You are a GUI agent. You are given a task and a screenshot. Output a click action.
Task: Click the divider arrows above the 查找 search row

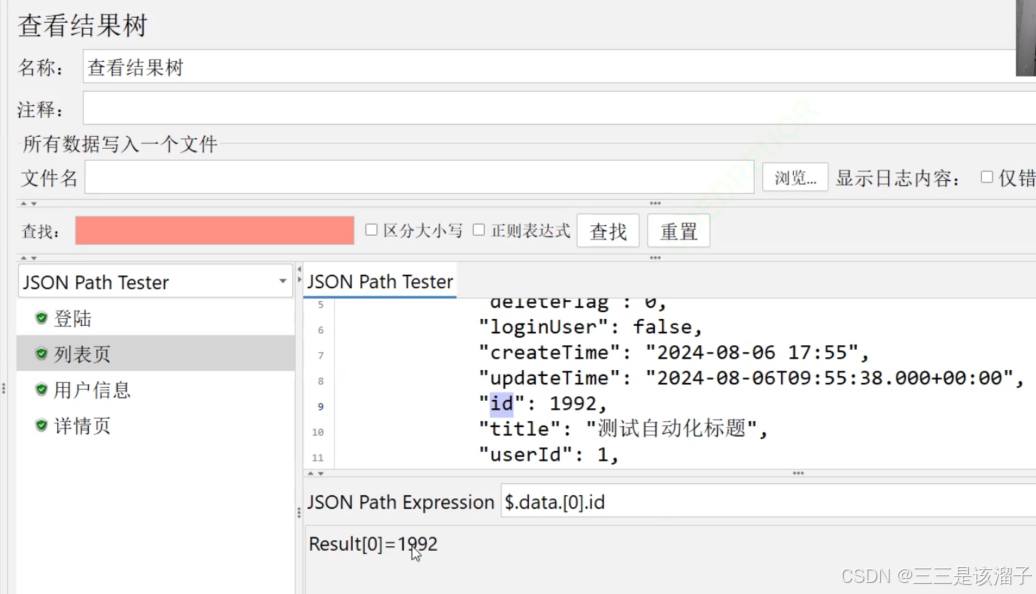pyautogui.click(x=28, y=204)
